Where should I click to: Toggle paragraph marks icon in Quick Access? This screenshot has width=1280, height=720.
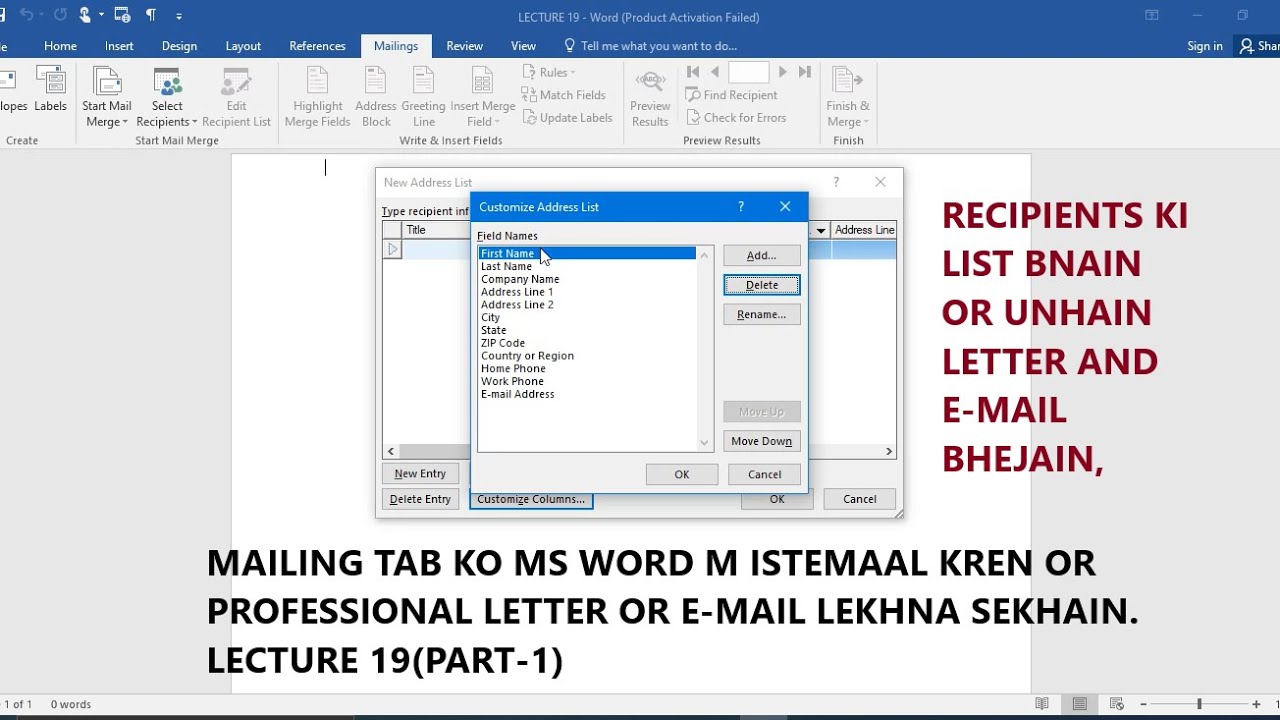151,15
